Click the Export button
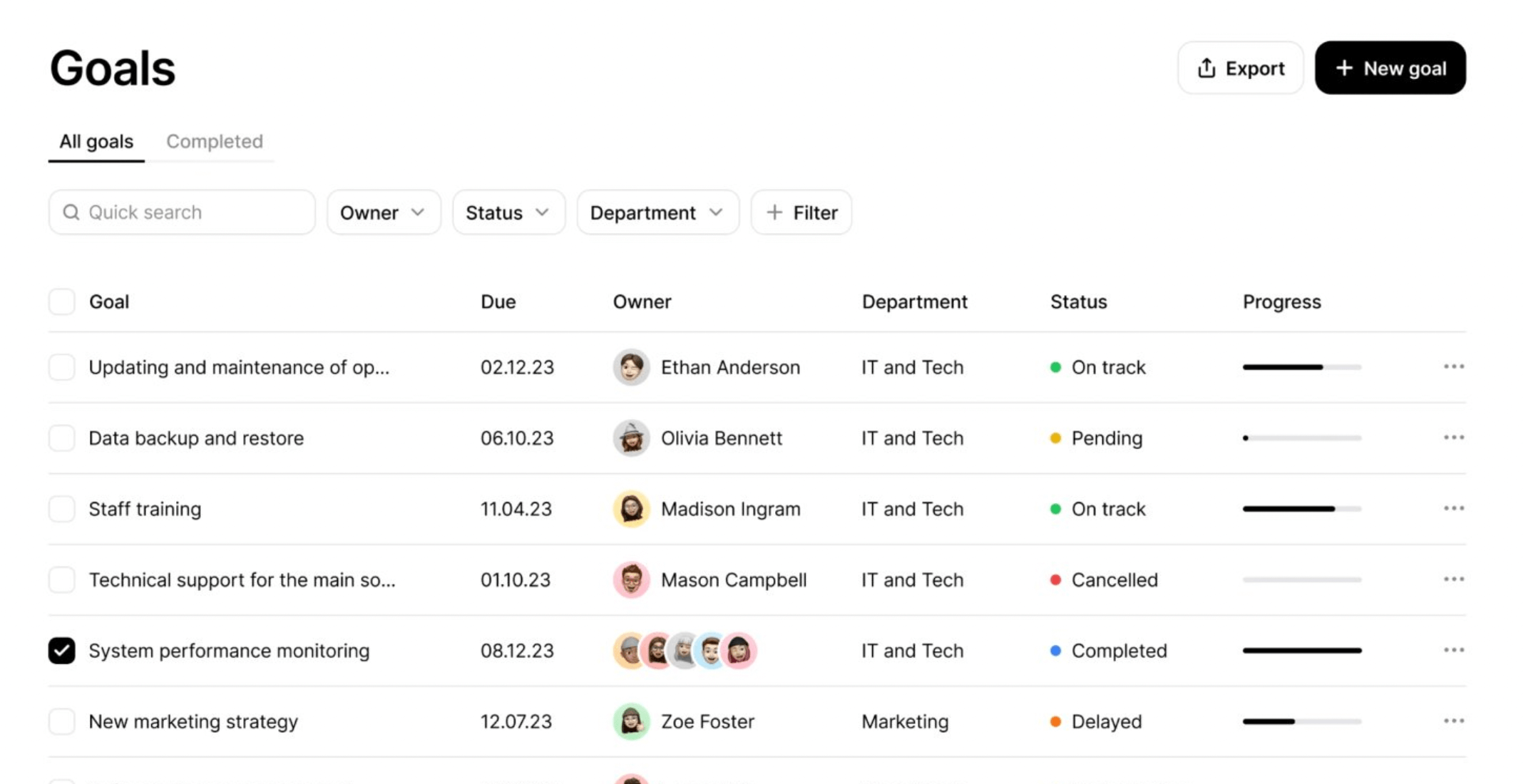Screen dimensions: 1526x784 pyautogui.click(x=1240, y=68)
